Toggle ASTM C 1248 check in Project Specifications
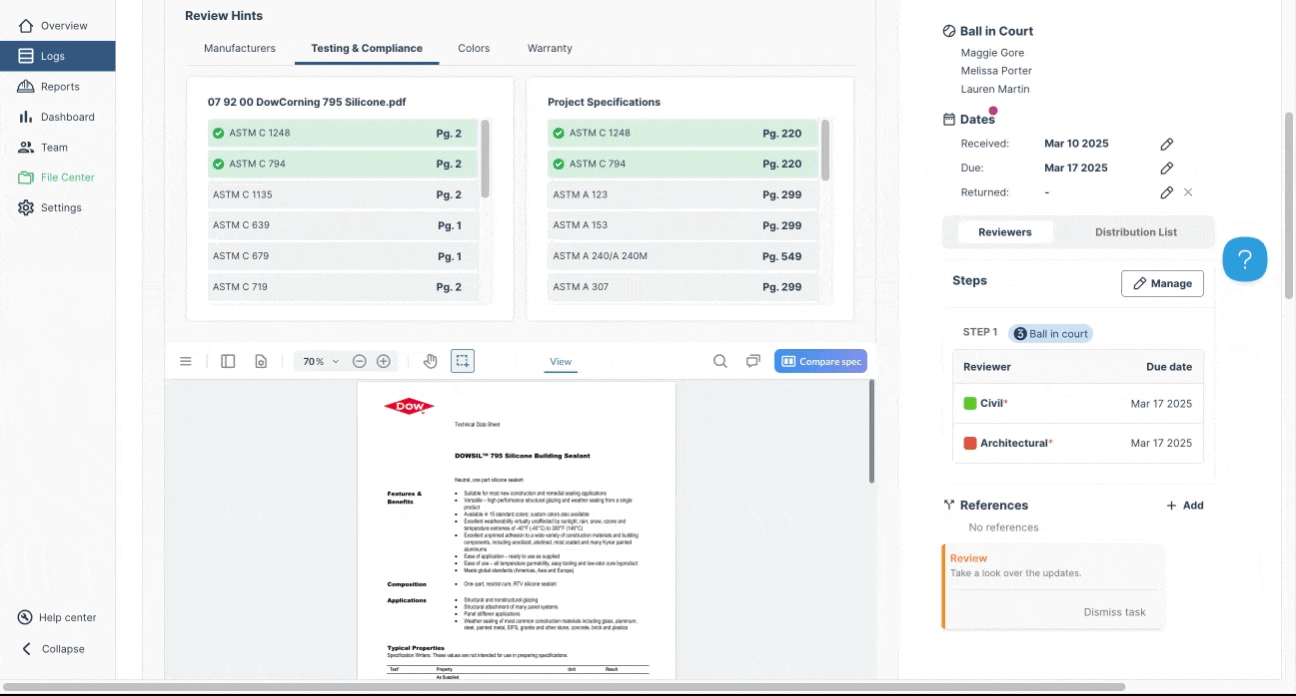This screenshot has height=696, width=1296. coord(558,133)
